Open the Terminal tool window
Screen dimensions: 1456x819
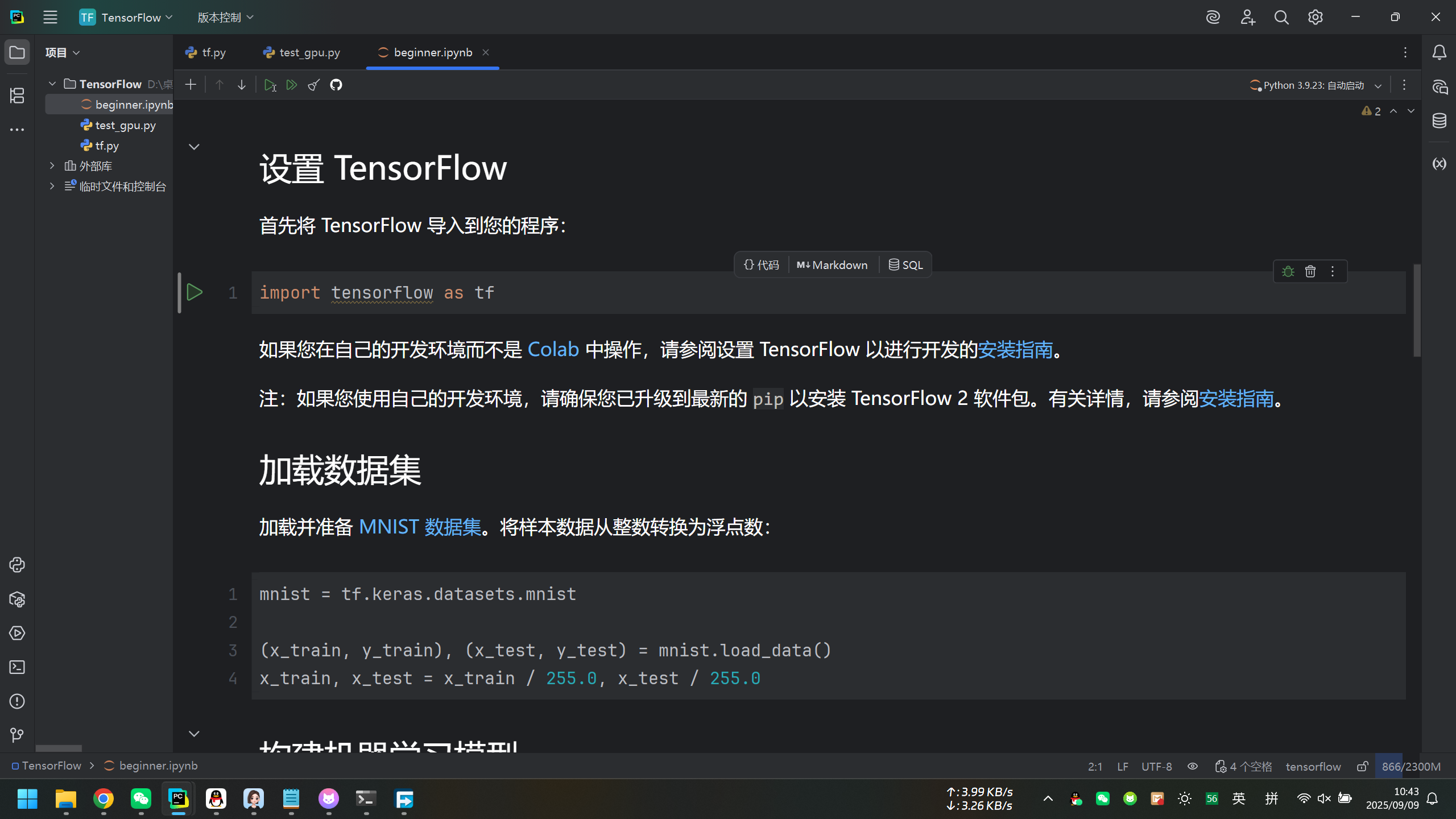point(17,667)
